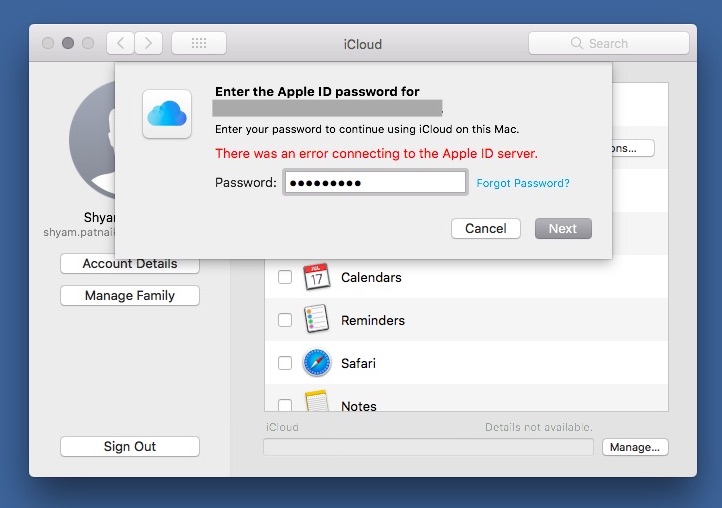Click the magnifier icon in Search
The width and height of the screenshot is (722, 508).
(x=576, y=43)
